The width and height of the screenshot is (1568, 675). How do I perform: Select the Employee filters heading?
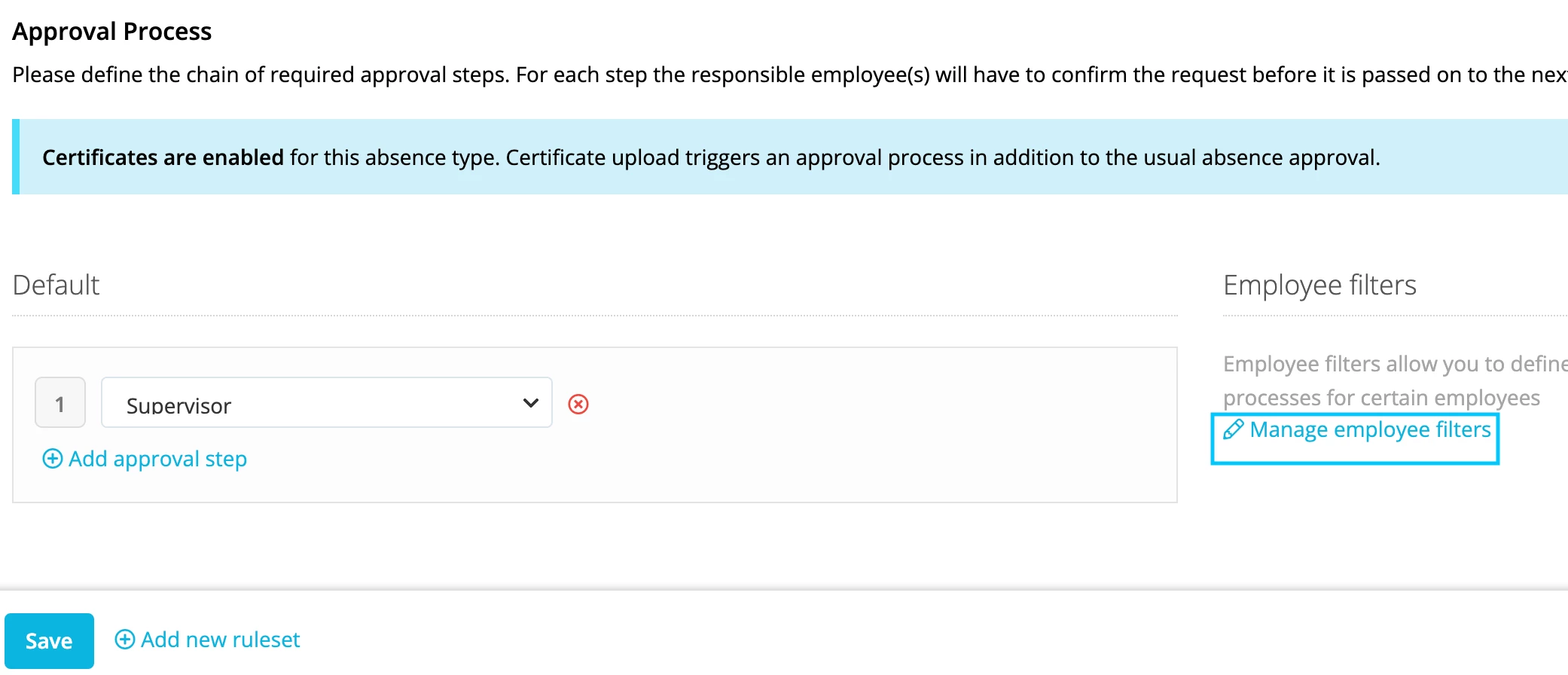coord(1319,286)
